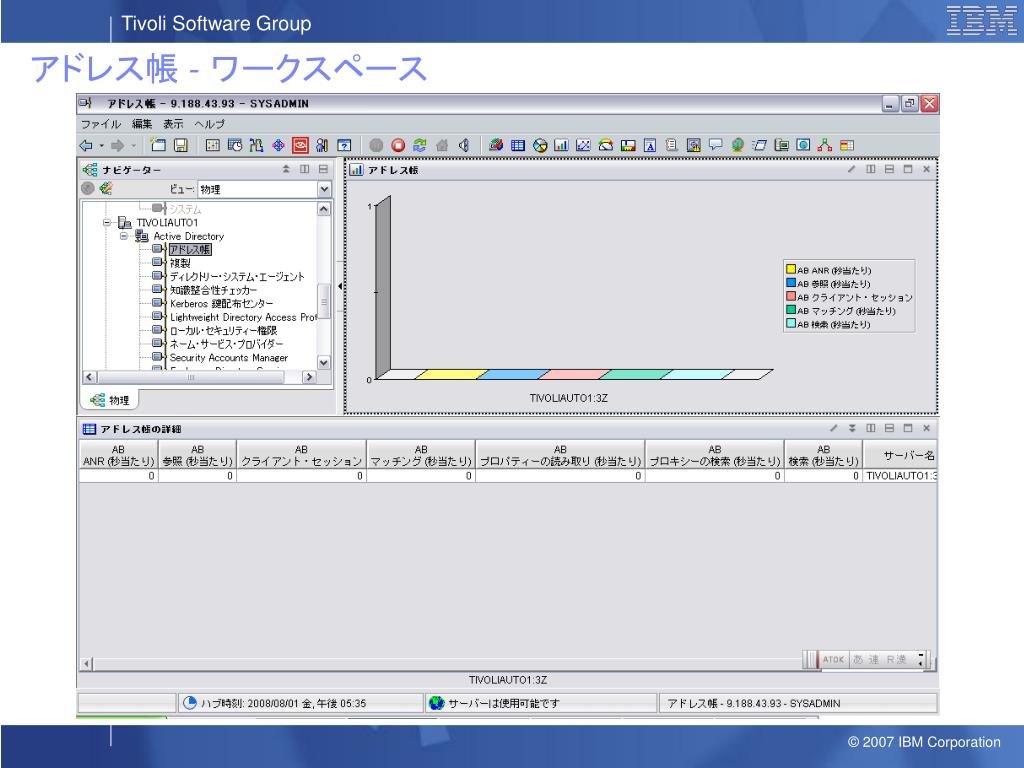Viewport: 1024px width, 768px height.
Task: Select the Message log view icon
Action: [x=671, y=145]
